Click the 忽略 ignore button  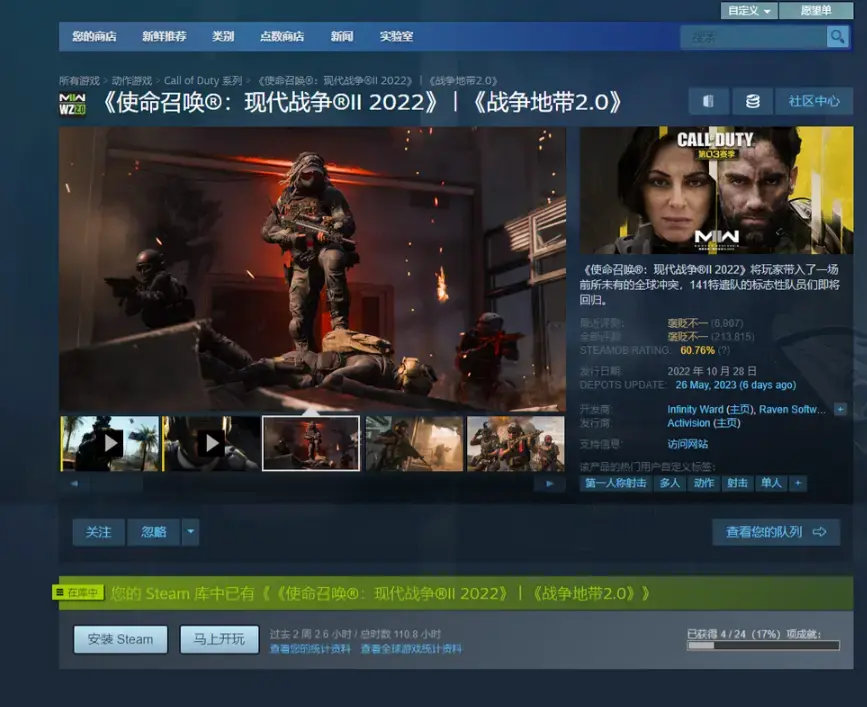(154, 532)
